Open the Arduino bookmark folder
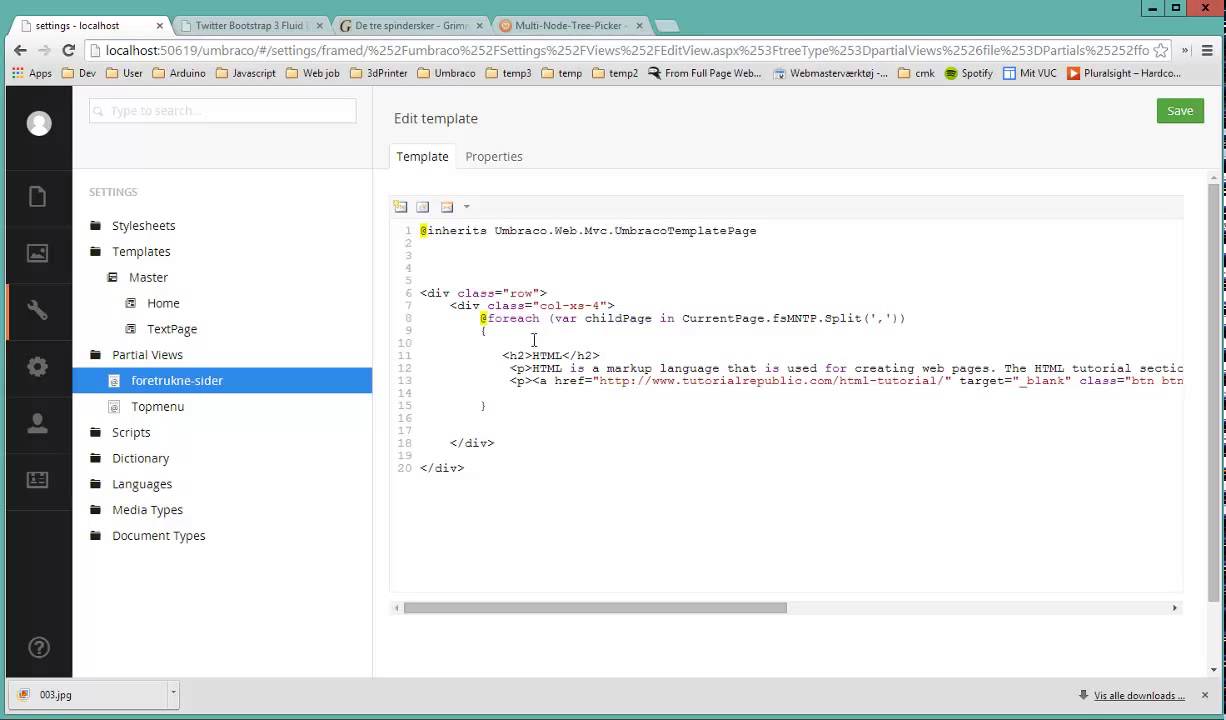Image resolution: width=1226 pixels, height=720 pixels. click(x=178, y=73)
